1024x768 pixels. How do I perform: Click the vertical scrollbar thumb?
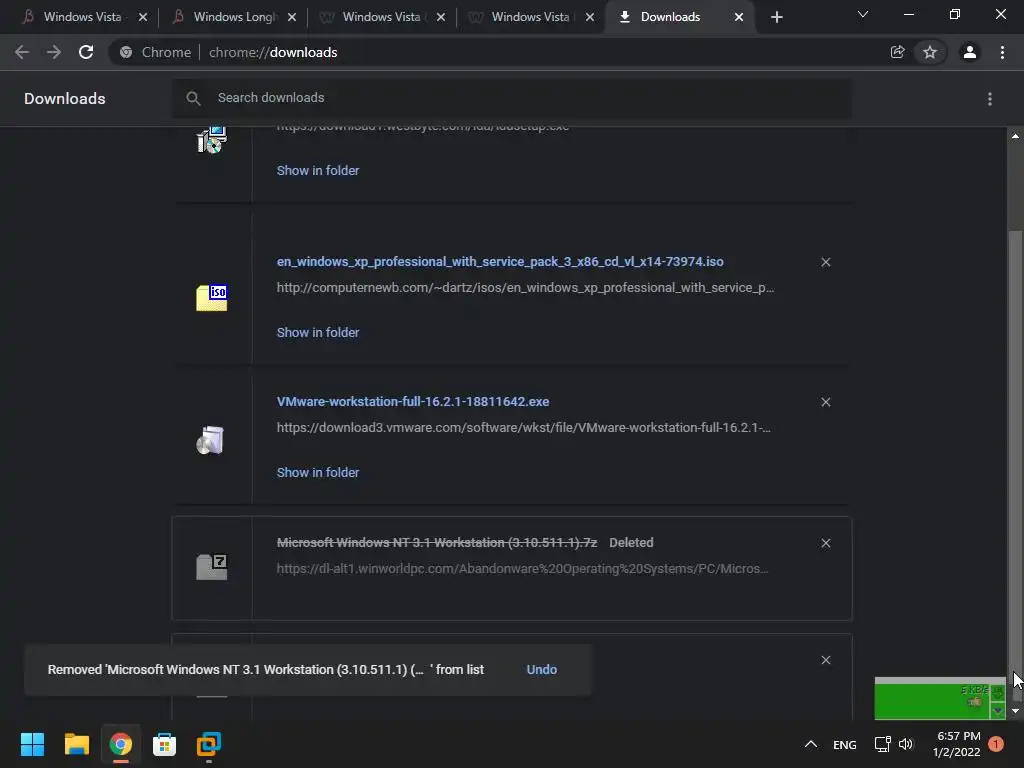pos(1015,465)
